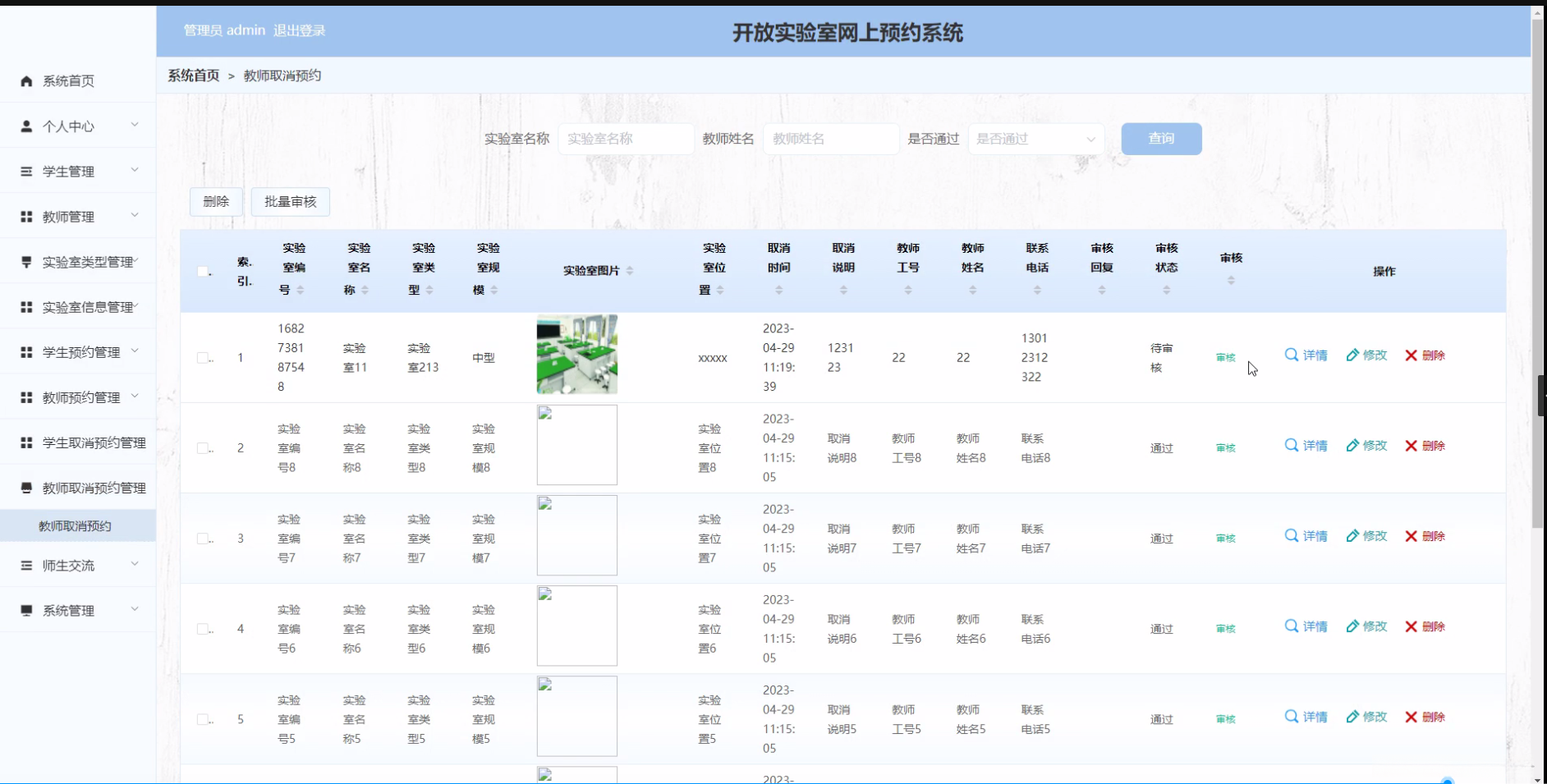
Task: Open 详情 for row 1
Action: coord(1306,355)
